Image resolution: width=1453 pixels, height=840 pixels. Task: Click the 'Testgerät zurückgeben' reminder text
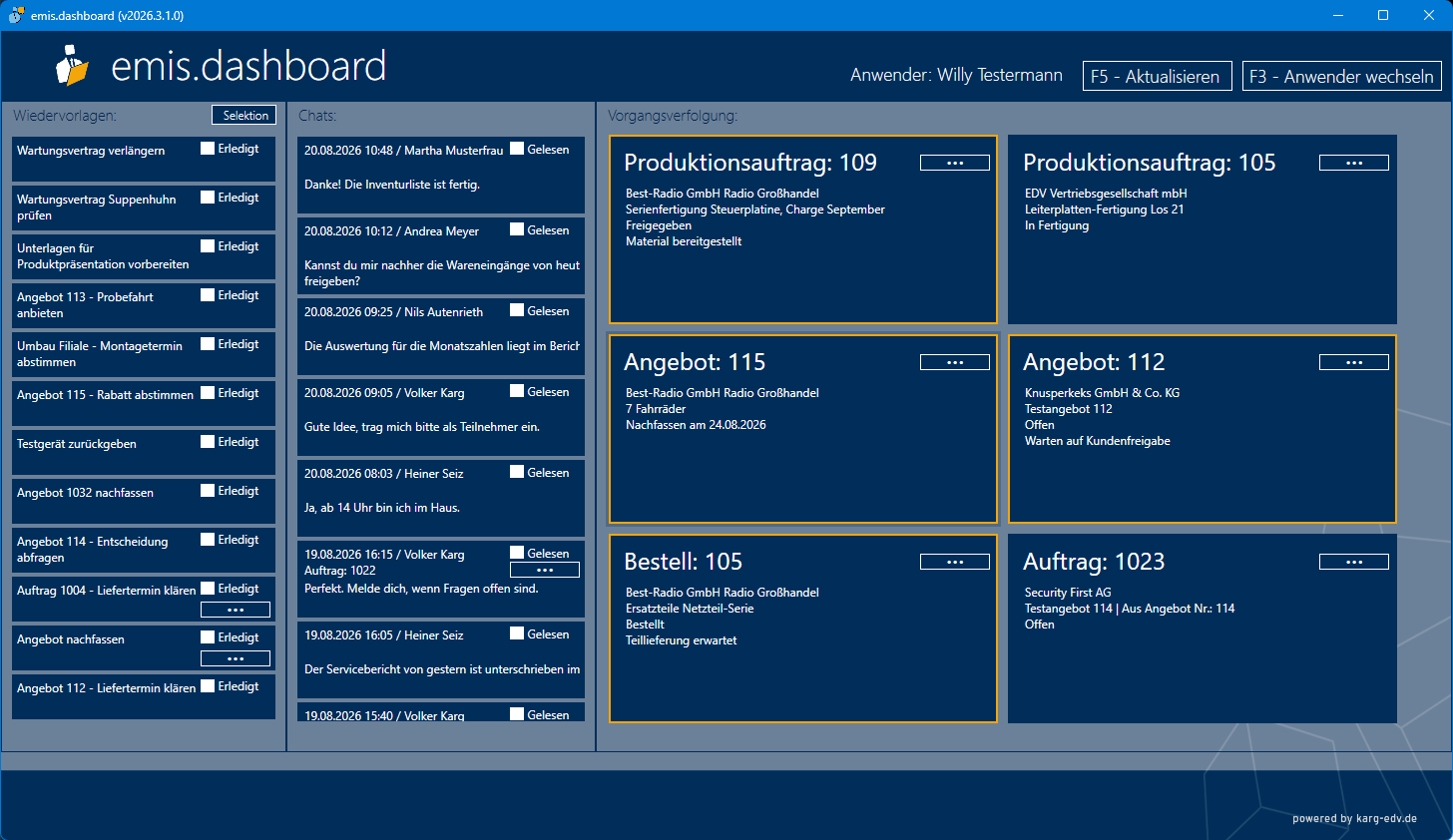[77, 444]
